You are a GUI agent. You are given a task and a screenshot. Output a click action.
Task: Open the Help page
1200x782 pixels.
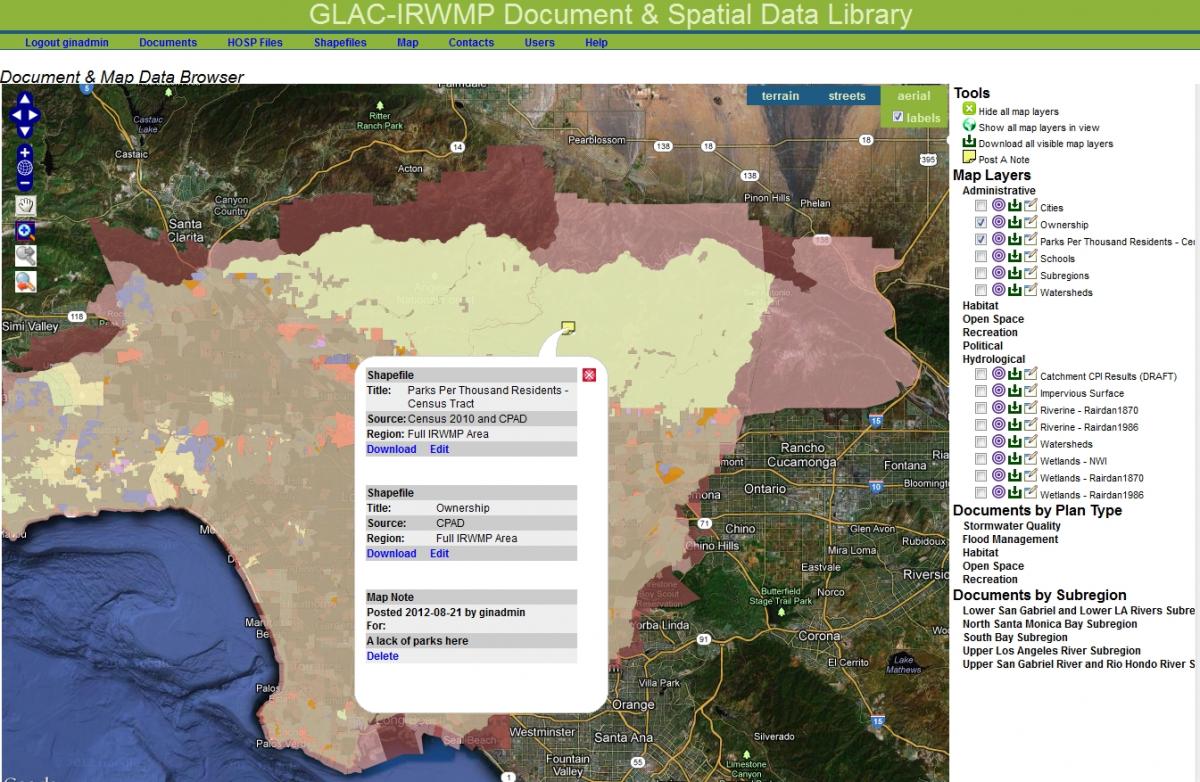click(x=596, y=43)
